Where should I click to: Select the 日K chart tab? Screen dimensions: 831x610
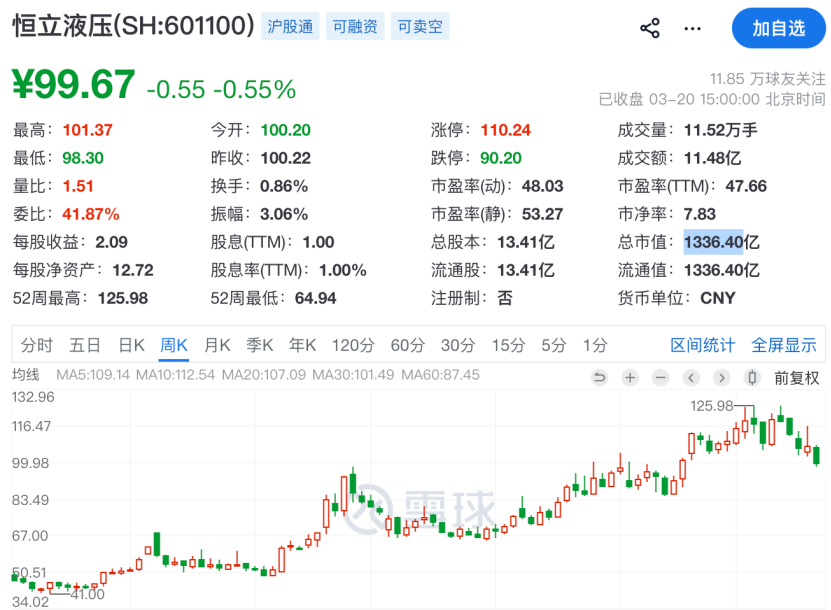131,346
